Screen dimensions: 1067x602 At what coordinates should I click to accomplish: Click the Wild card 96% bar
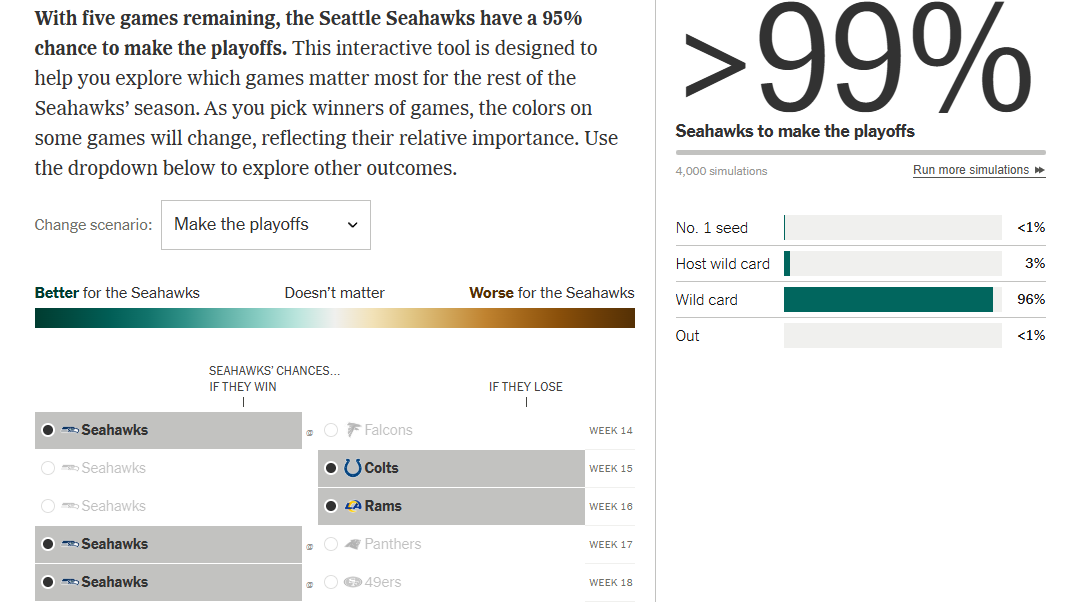(x=888, y=299)
